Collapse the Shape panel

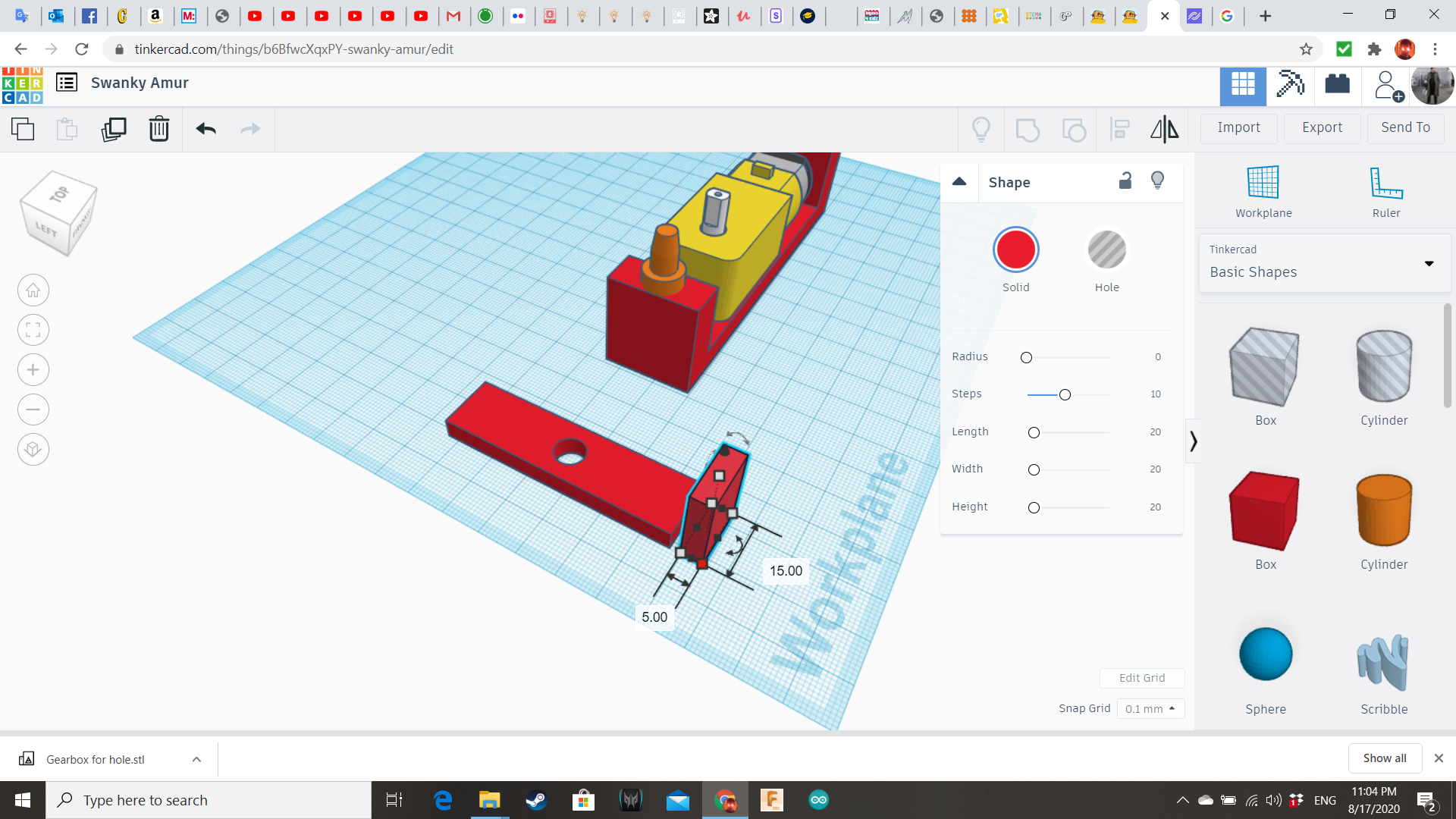click(959, 182)
